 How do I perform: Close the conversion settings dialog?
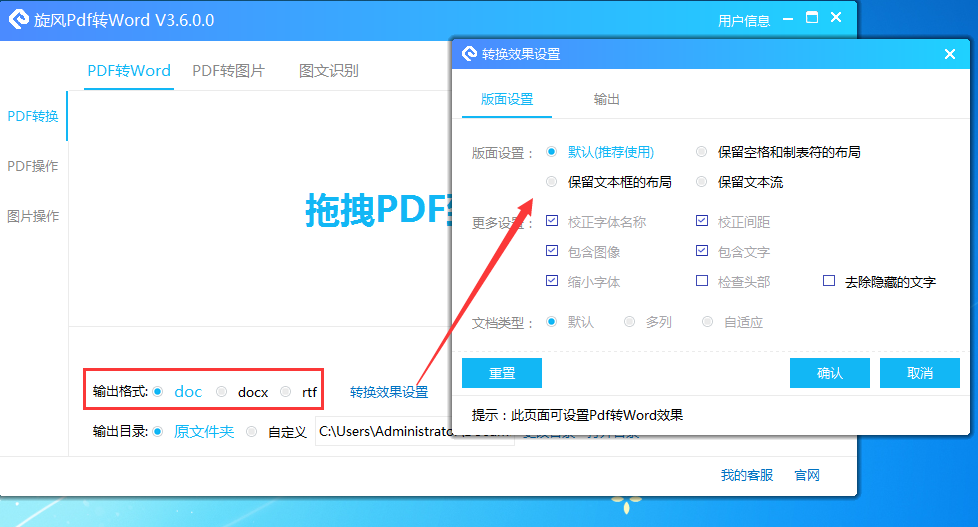tap(950, 54)
